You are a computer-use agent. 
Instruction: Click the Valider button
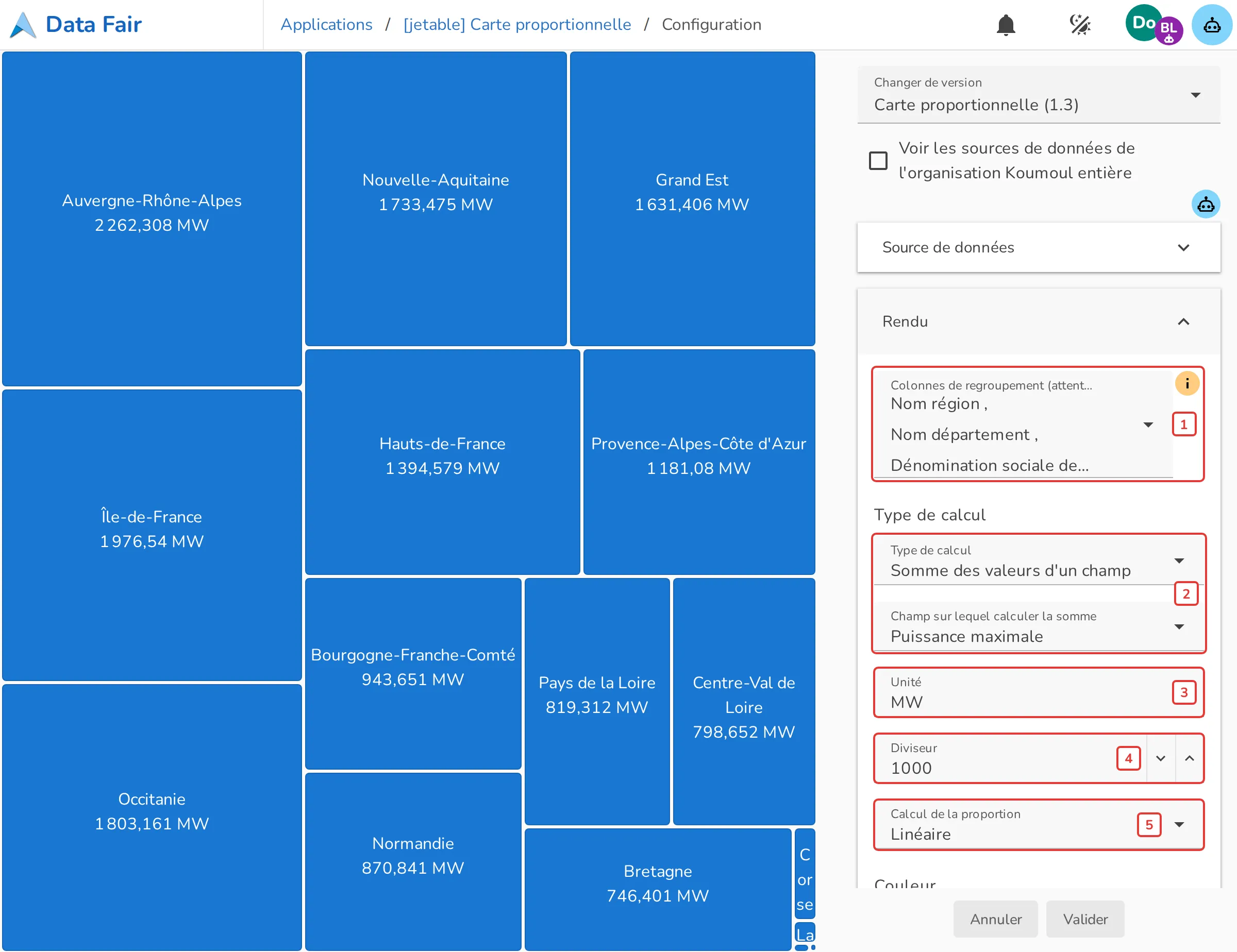click(1085, 919)
